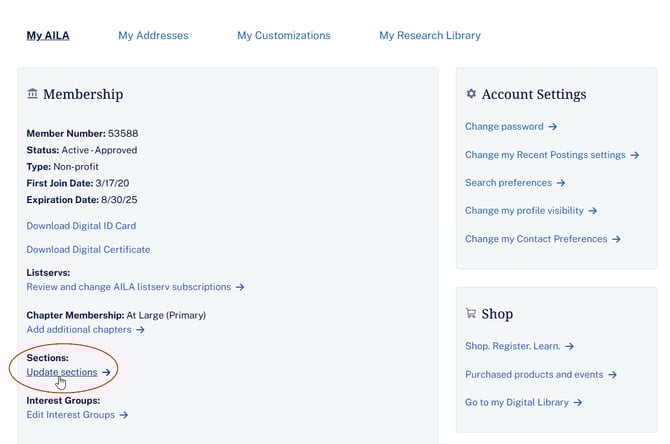Screen dimensions: 670x444
Task: Click arrow beside Edit Interest Groups
Action: 124,415
